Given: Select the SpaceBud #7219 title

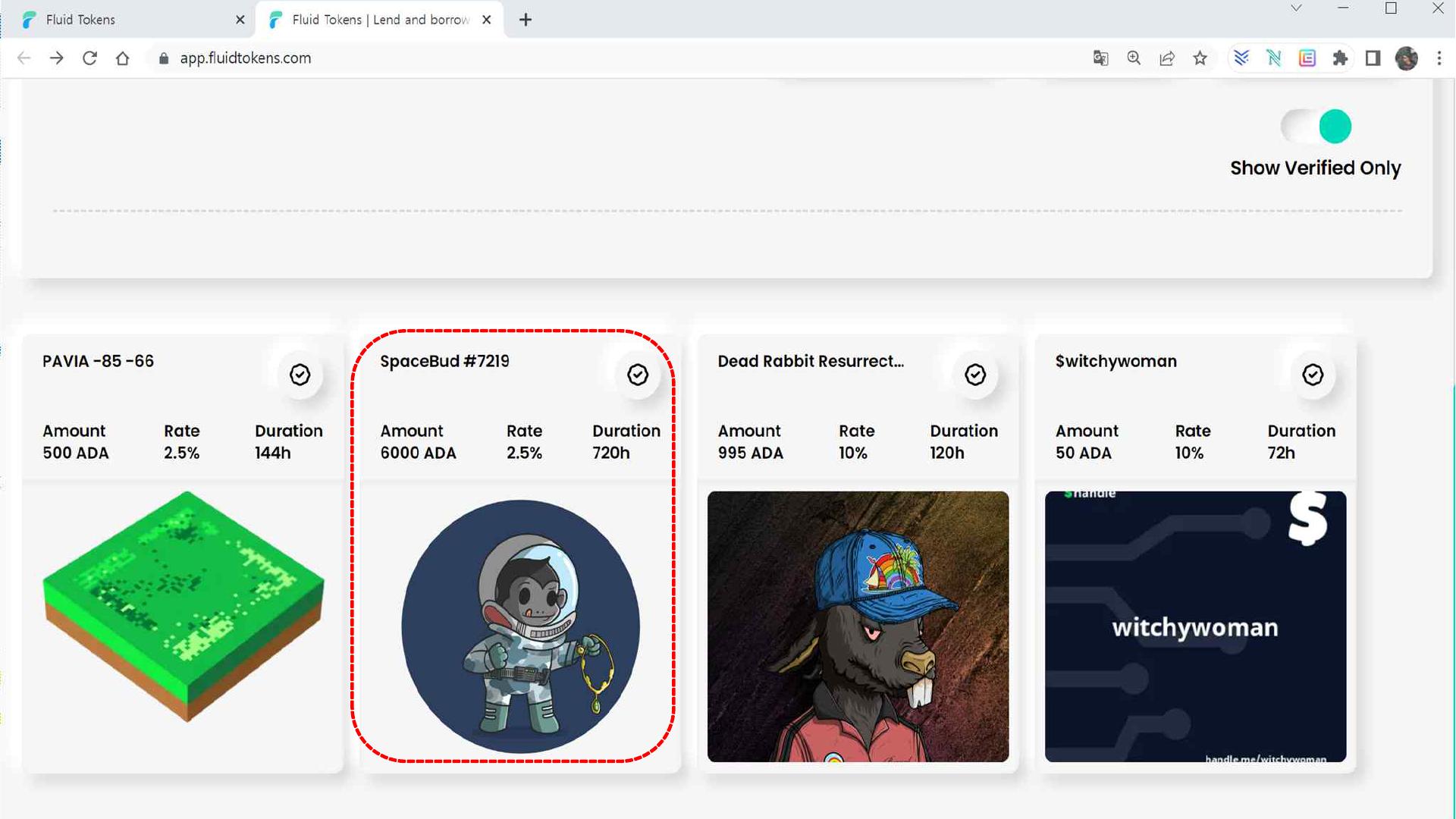Looking at the screenshot, I should [x=444, y=361].
